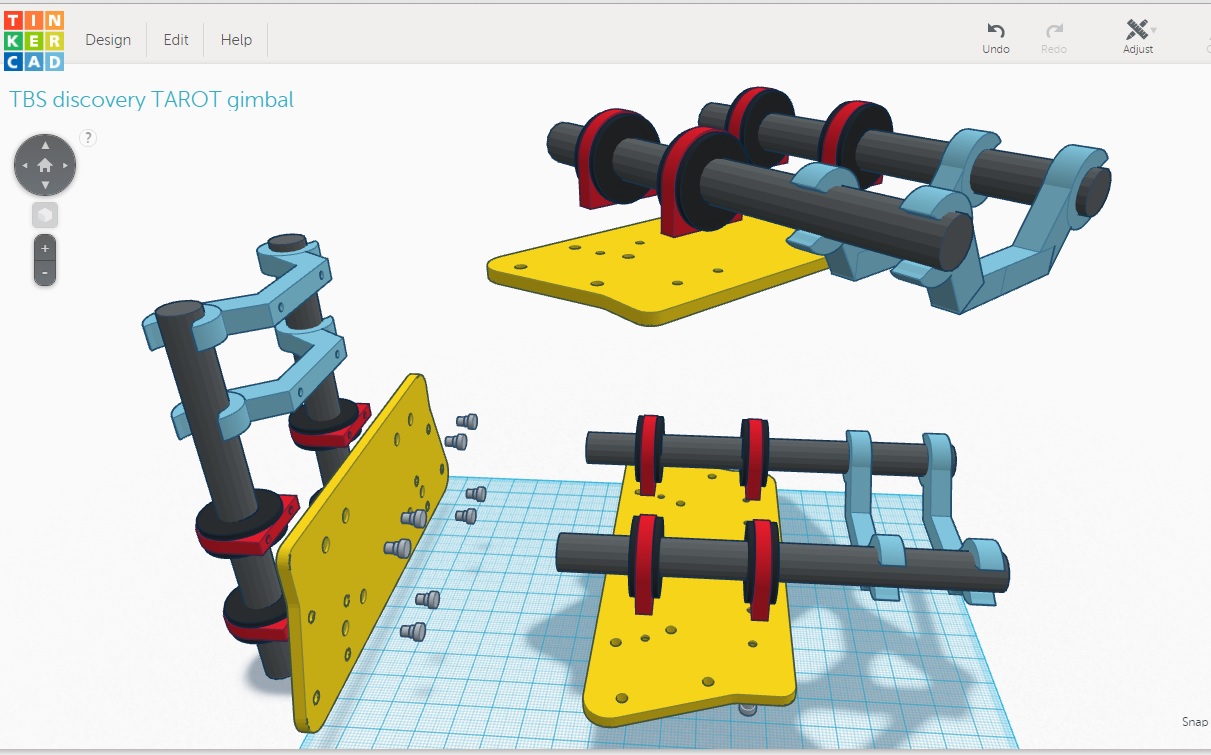
Task: Open the Design menu
Action: click(108, 40)
